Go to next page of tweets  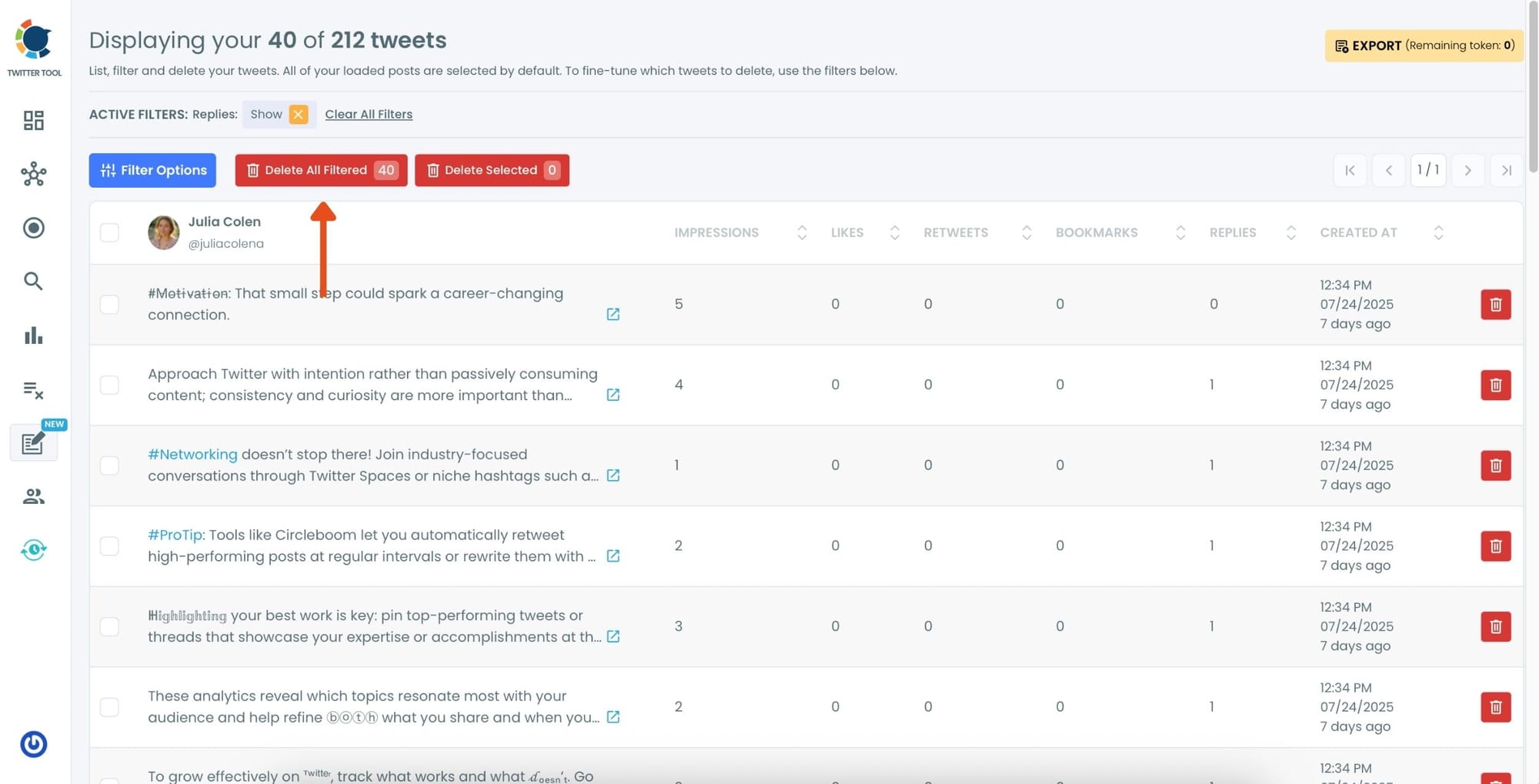point(1467,170)
